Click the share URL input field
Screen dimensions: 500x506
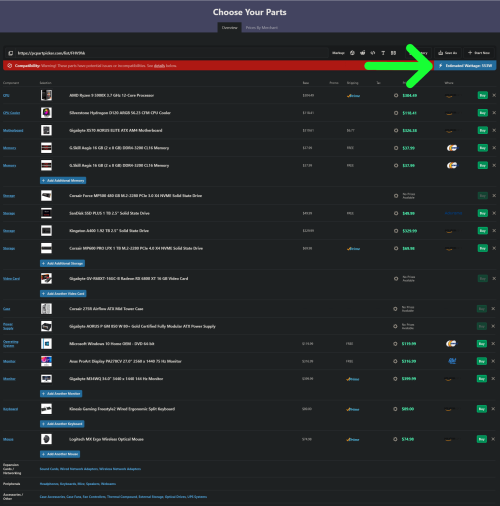(172, 53)
